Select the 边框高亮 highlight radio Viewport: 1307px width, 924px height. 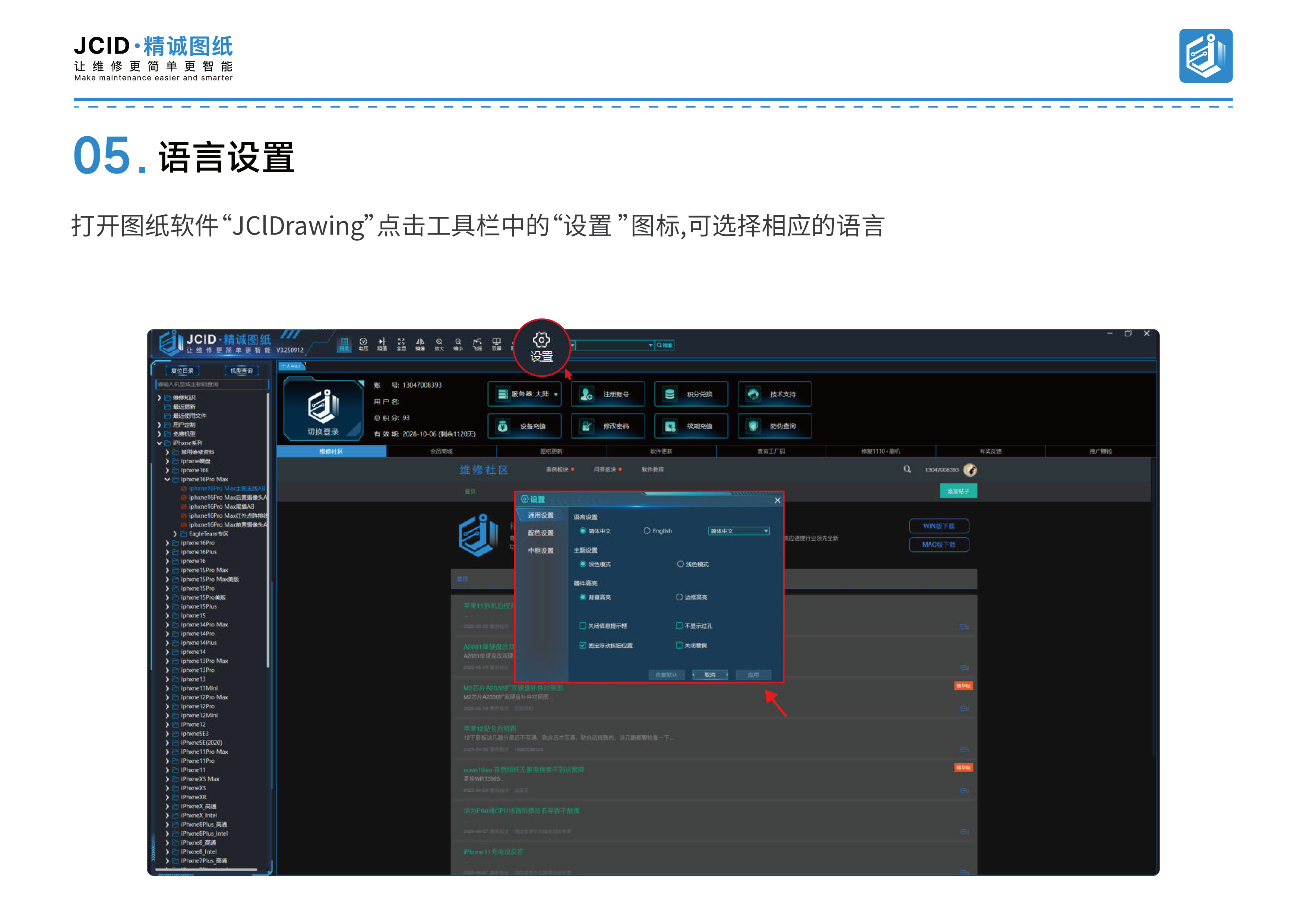[679, 597]
